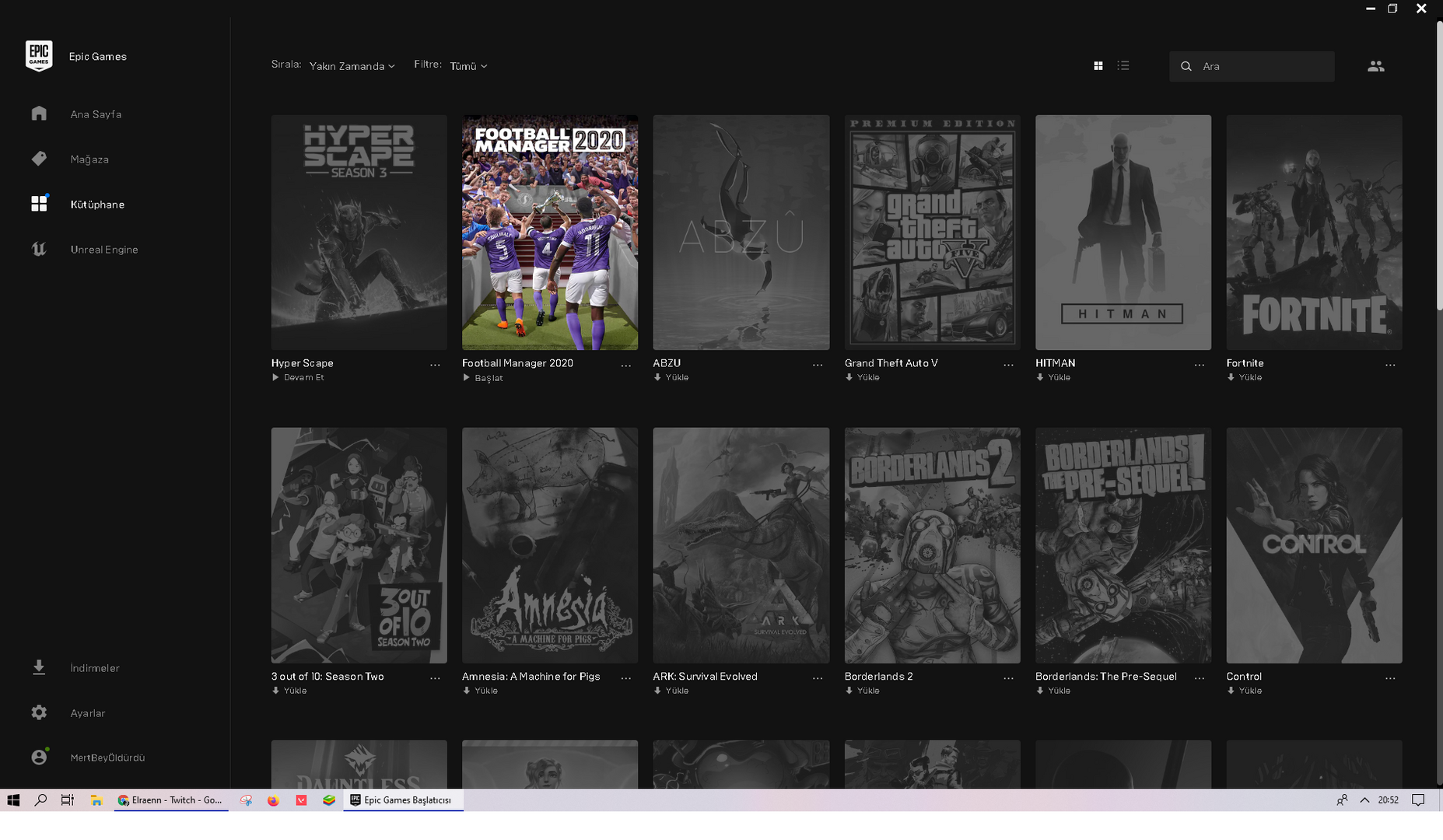Open Football Manager 2020 cover thumbnail
The width and height of the screenshot is (1443, 840).
pos(550,233)
